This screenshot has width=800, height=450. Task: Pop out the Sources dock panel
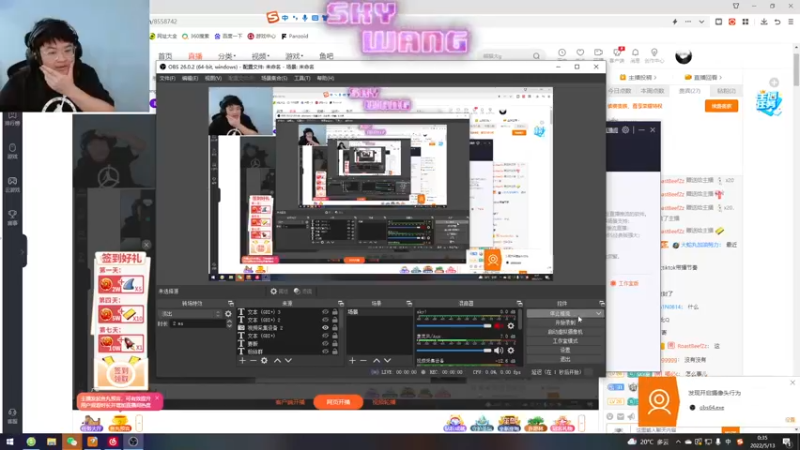tap(340, 304)
